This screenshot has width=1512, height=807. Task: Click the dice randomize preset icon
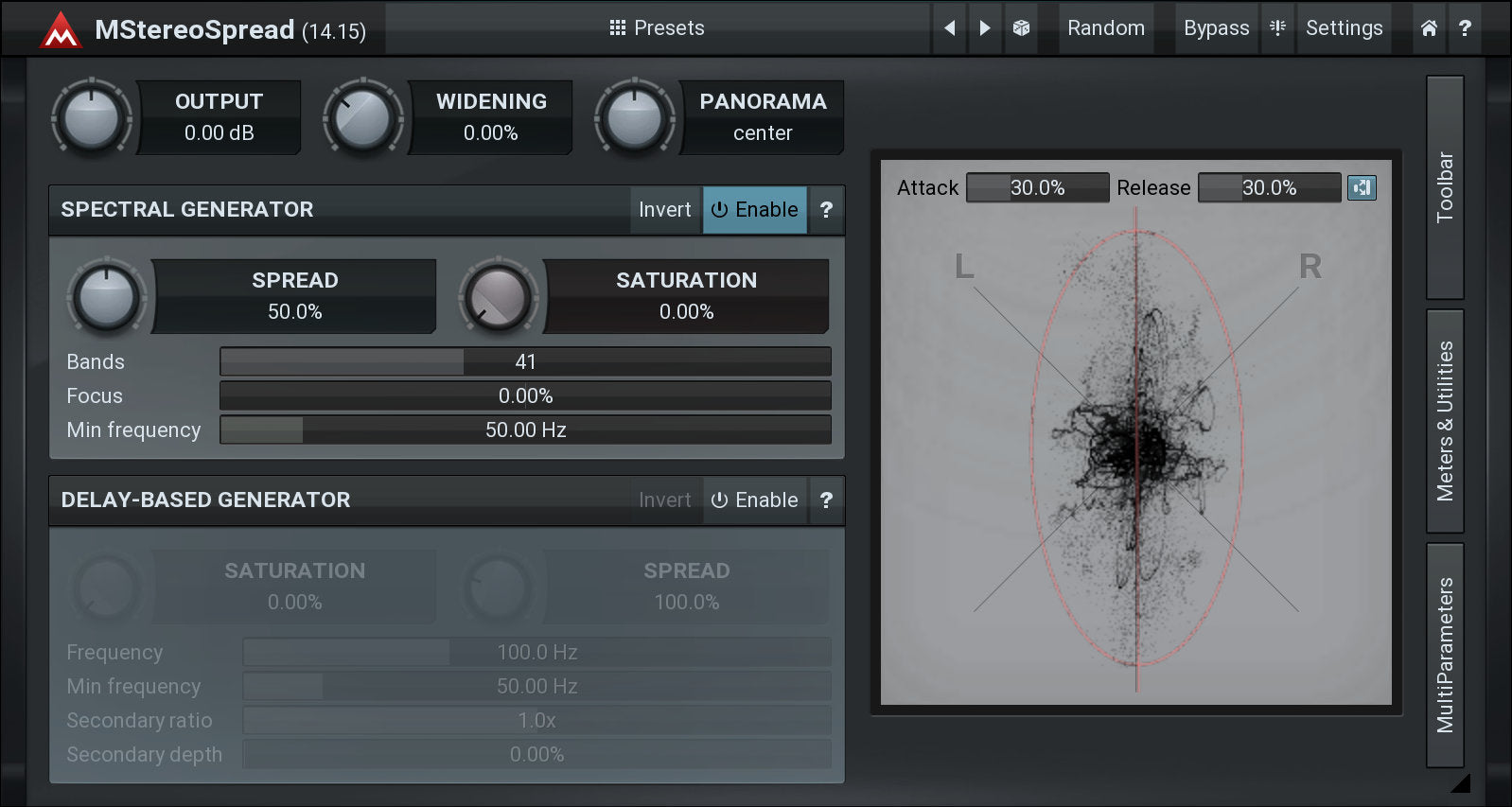[1021, 28]
